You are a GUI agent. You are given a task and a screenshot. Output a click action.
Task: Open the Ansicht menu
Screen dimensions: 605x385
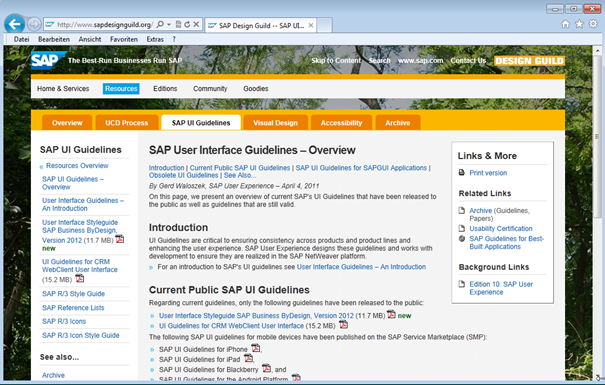click(x=90, y=39)
